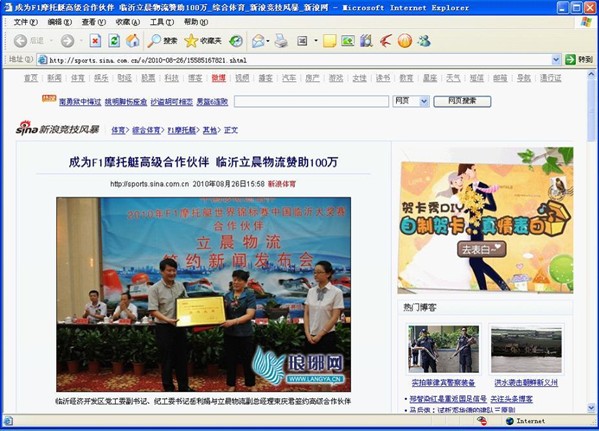Click the red 新浪体育 source link
This screenshot has width=599, height=431.
pos(282,184)
